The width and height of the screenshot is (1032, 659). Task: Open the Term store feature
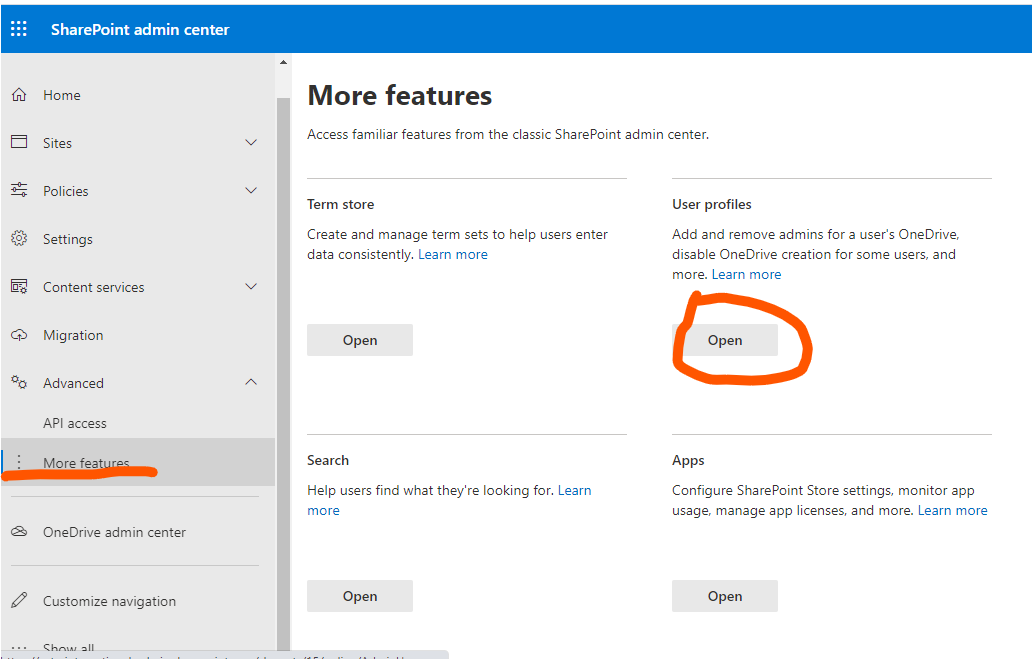click(x=360, y=340)
